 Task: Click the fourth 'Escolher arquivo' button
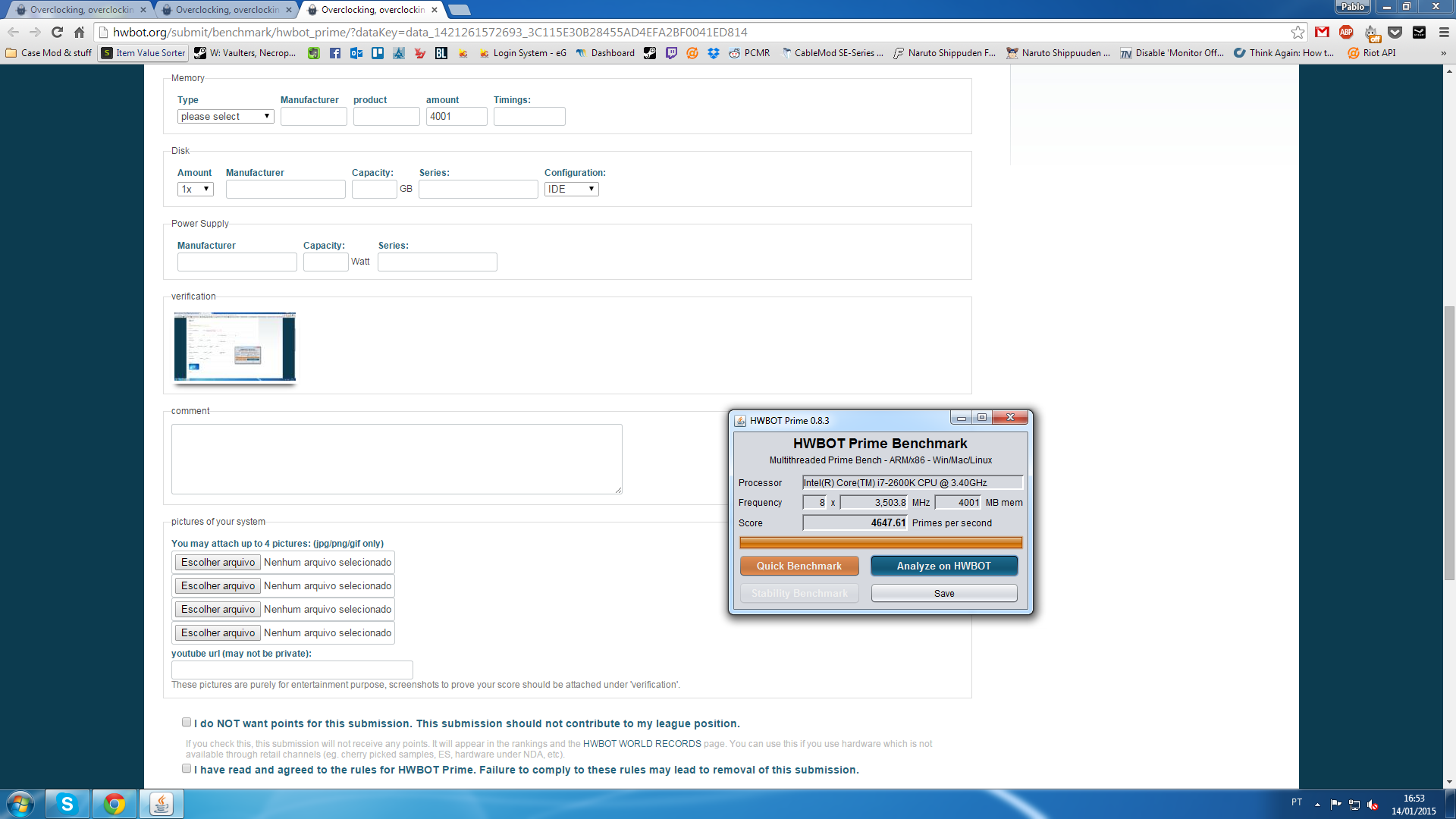click(x=218, y=632)
